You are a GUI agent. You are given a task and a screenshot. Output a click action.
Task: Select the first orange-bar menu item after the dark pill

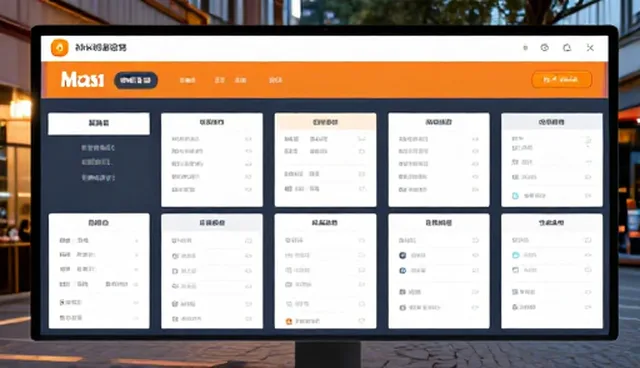pyautogui.click(x=187, y=80)
